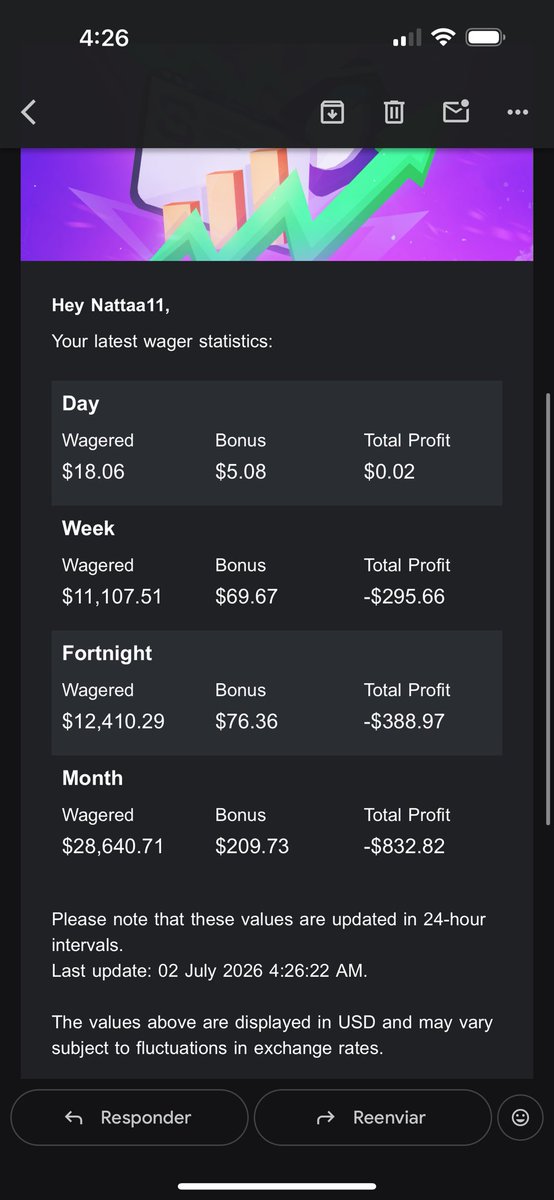Tap the Day statistics heading

click(81, 404)
